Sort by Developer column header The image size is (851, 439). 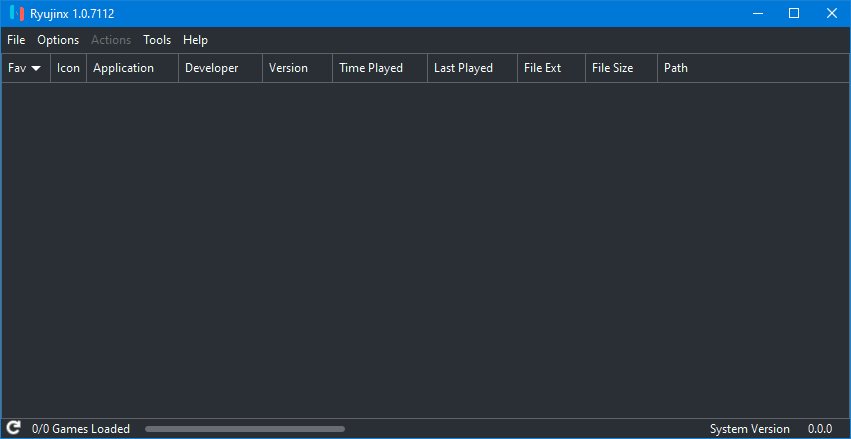coord(220,68)
